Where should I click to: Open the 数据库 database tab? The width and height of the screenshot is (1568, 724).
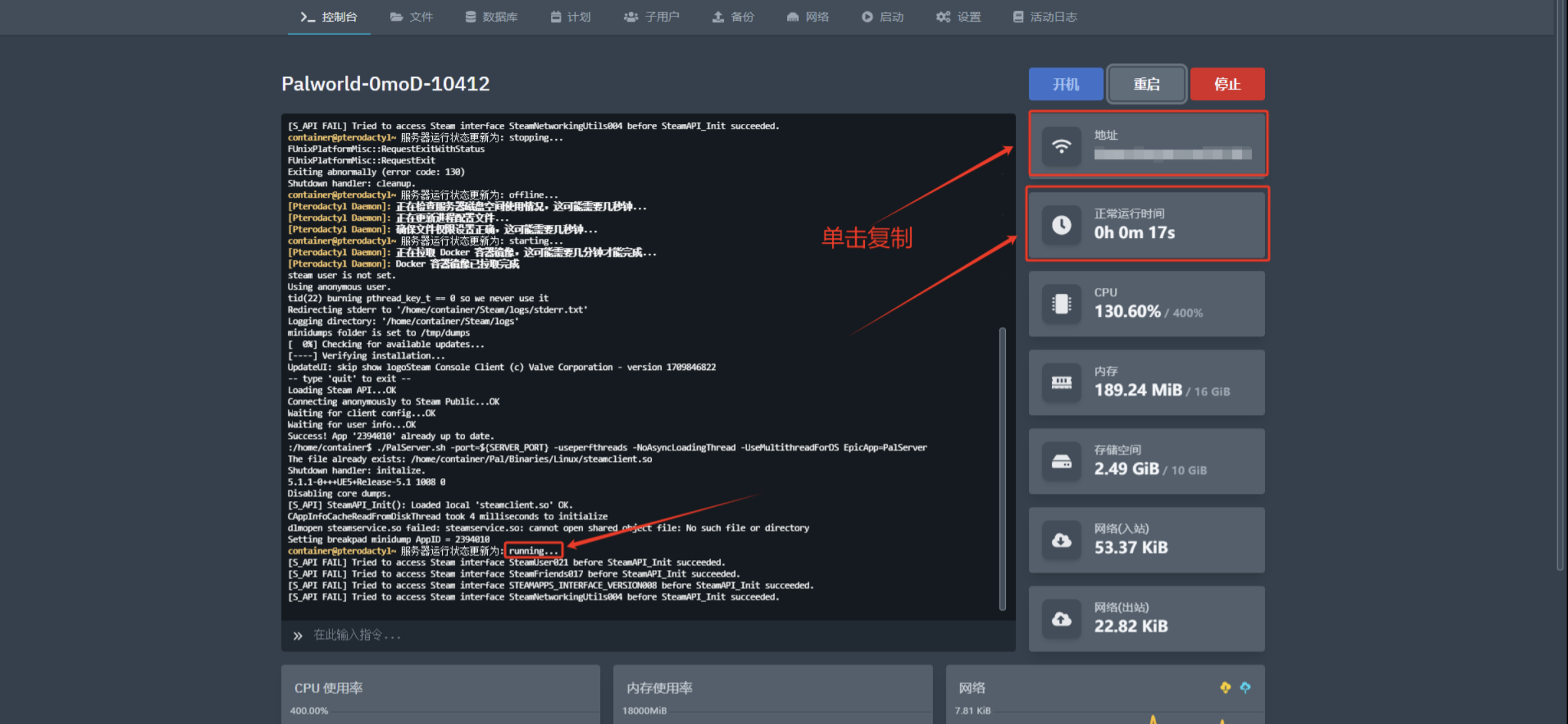tap(492, 17)
